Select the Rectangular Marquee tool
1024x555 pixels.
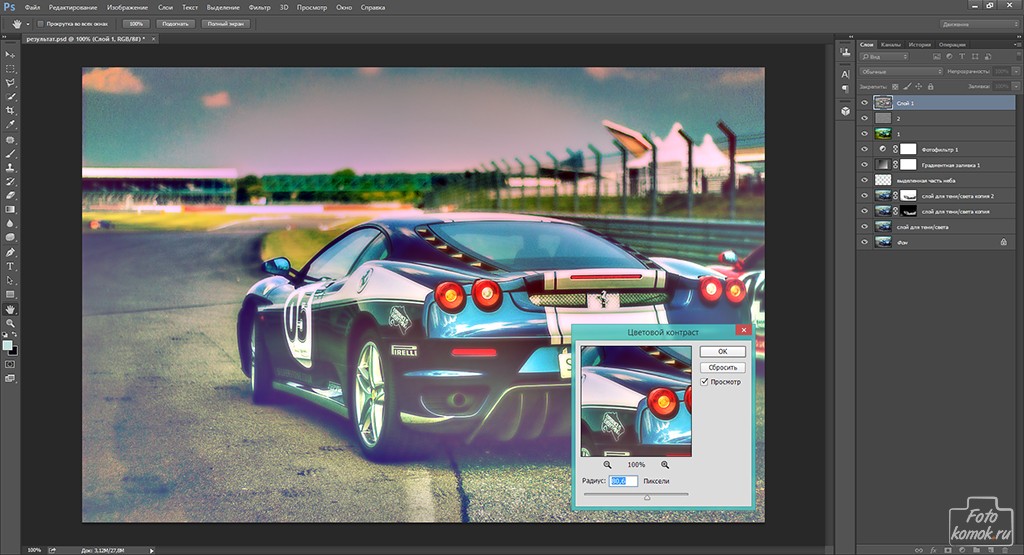click(x=10, y=69)
